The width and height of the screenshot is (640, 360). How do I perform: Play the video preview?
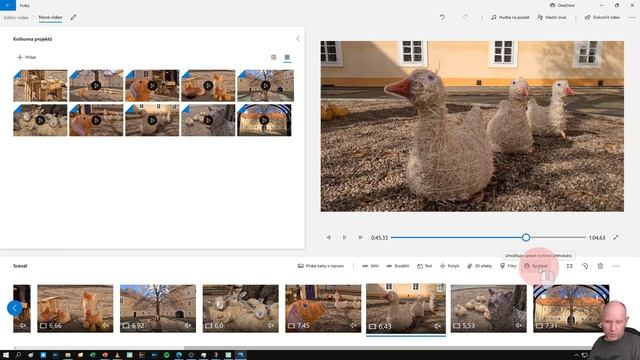pos(344,237)
